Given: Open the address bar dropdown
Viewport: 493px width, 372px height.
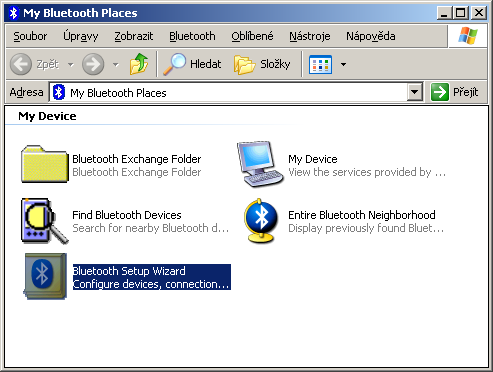Looking at the screenshot, I should pos(414,92).
